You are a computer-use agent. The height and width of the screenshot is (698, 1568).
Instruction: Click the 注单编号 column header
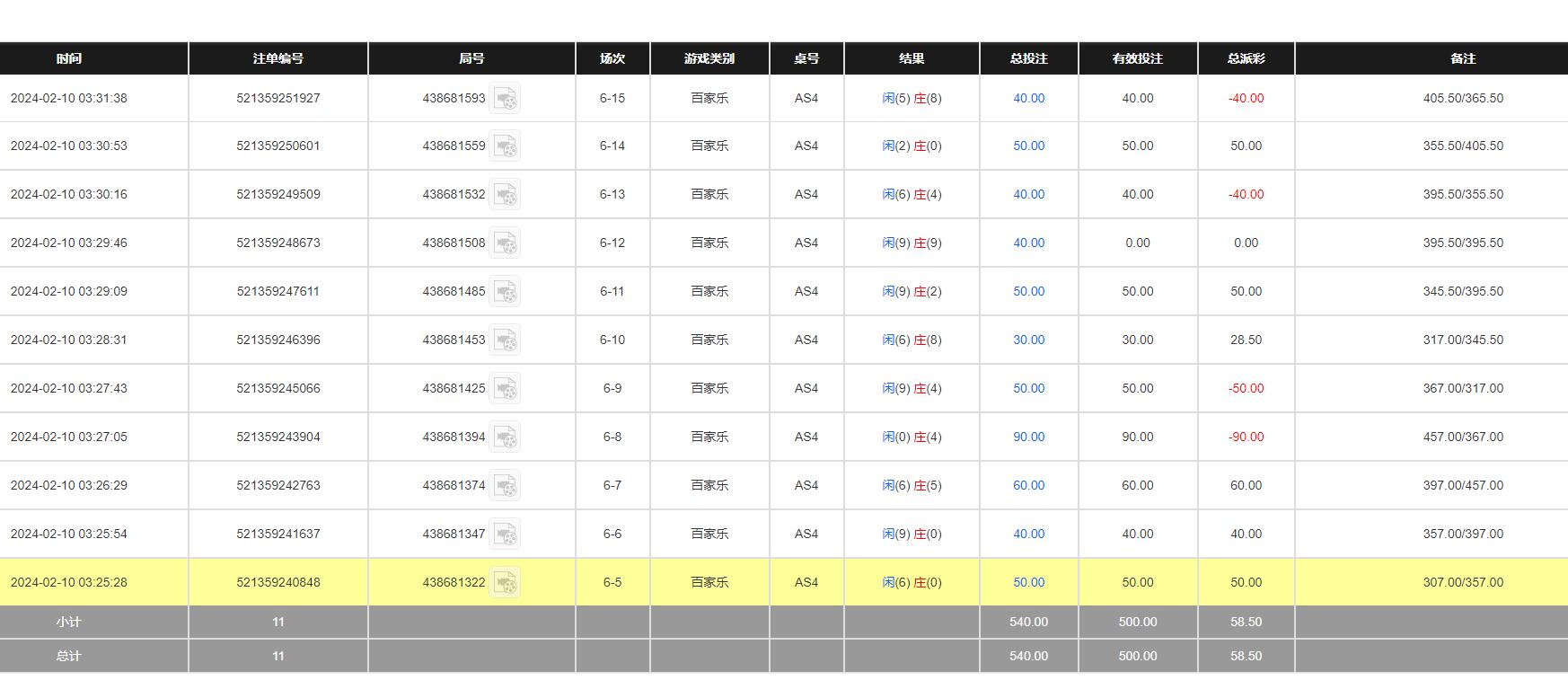(278, 58)
